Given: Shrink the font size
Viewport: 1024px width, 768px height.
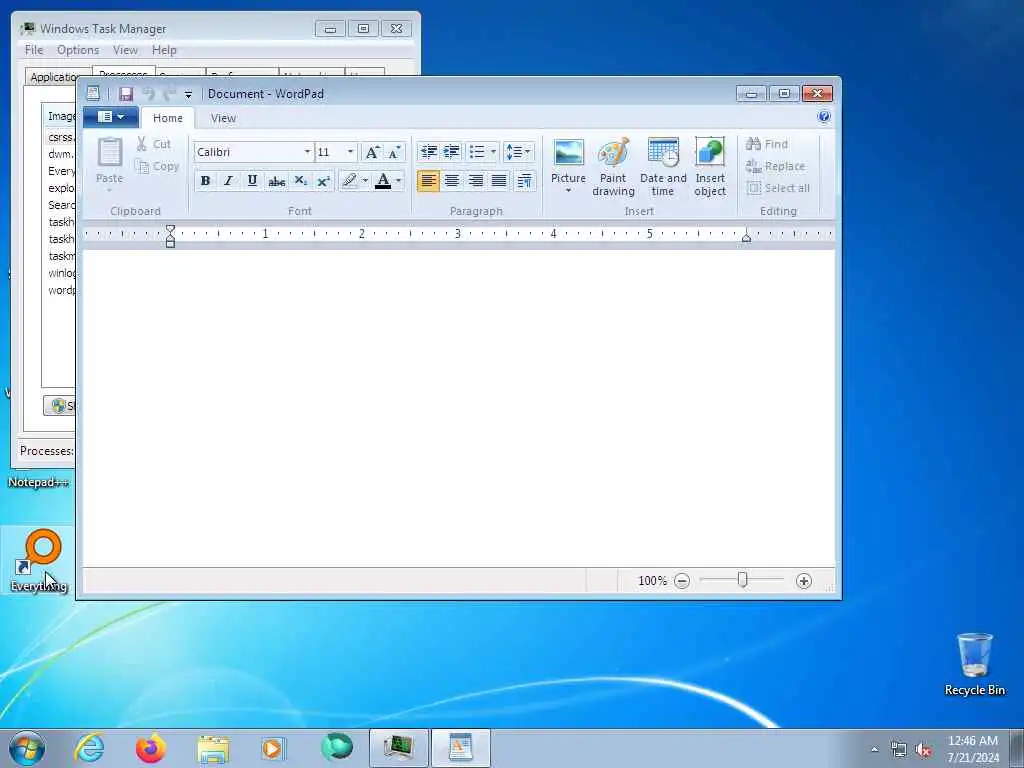Looking at the screenshot, I should coord(394,152).
